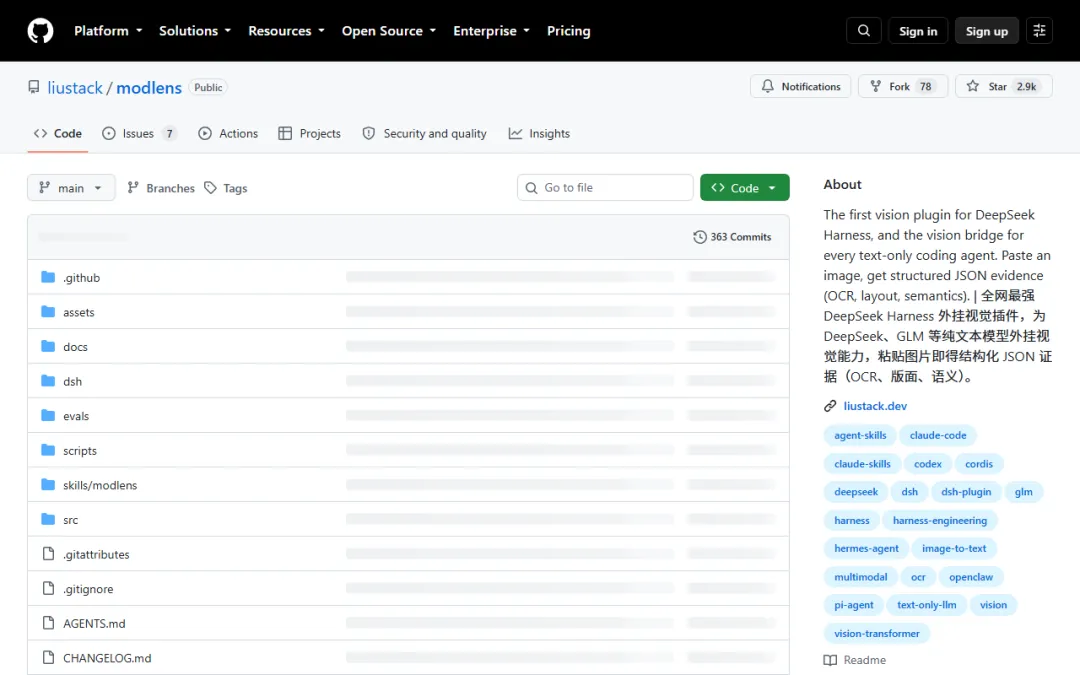
Task: Open the text-only-llm topic tag
Action: click(x=926, y=605)
